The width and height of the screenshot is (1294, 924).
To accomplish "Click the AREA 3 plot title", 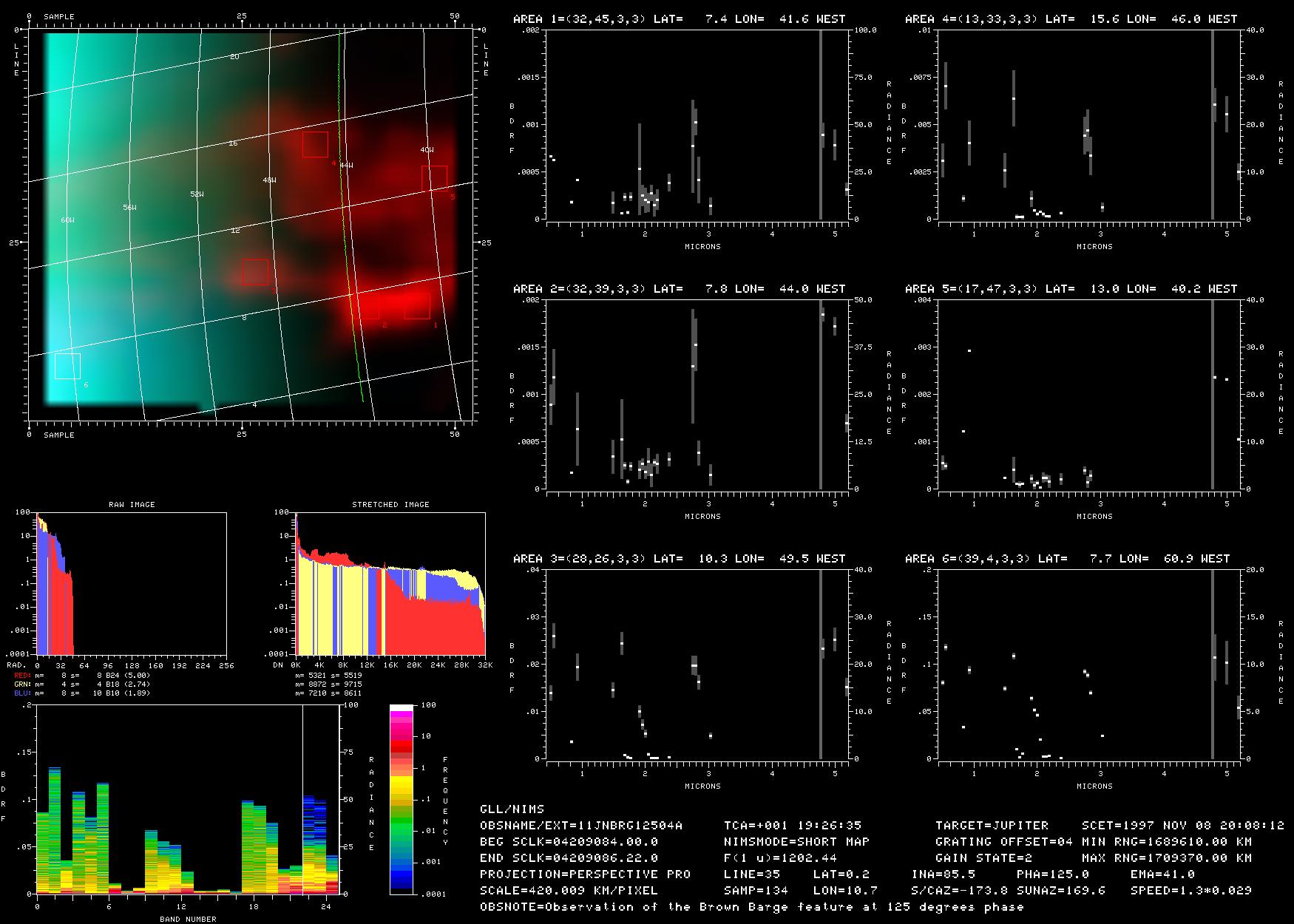I will (x=680, y=559).
